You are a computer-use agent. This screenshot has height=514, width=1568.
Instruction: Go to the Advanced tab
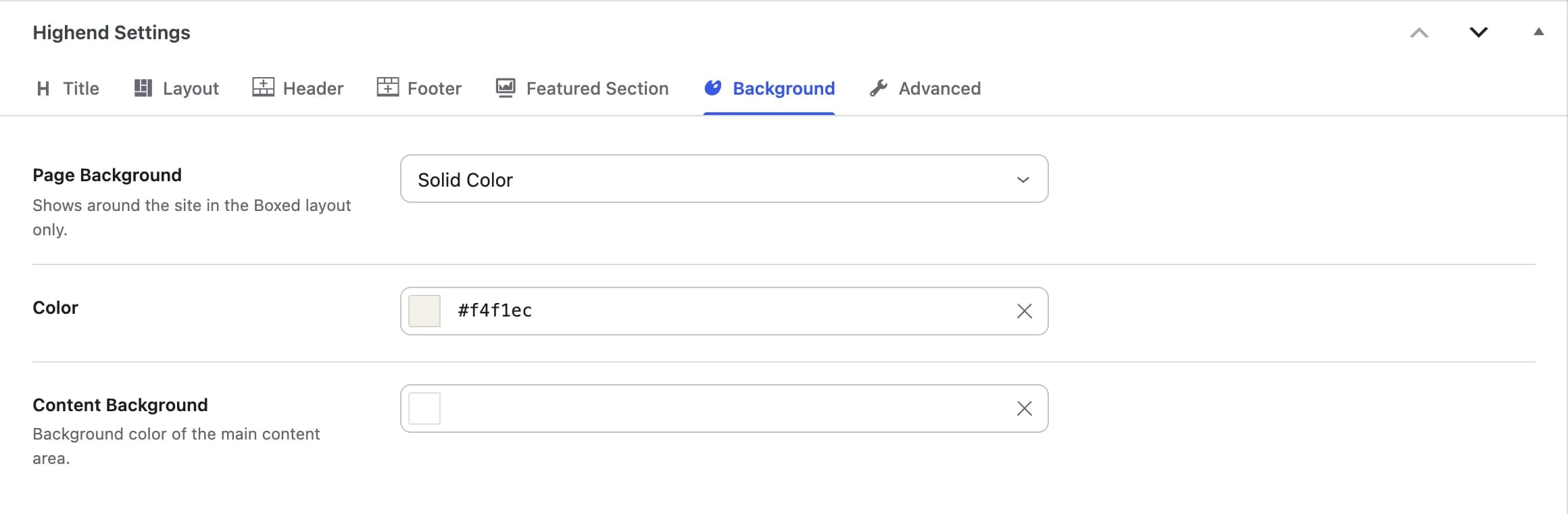(925, 89)
